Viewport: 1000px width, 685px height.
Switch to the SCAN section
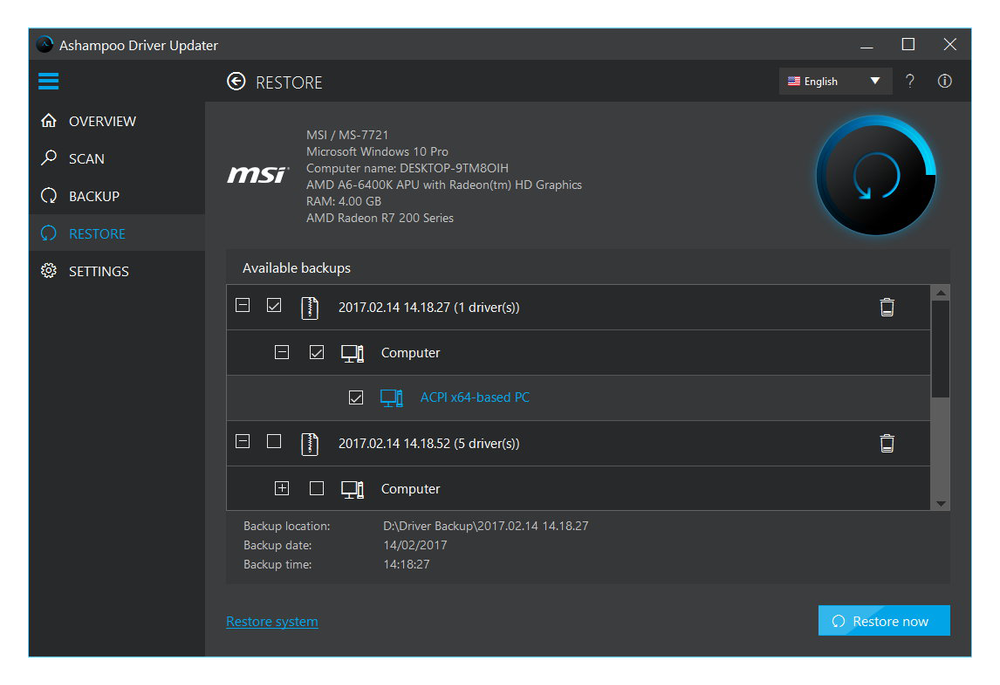[x=117, y=158]
